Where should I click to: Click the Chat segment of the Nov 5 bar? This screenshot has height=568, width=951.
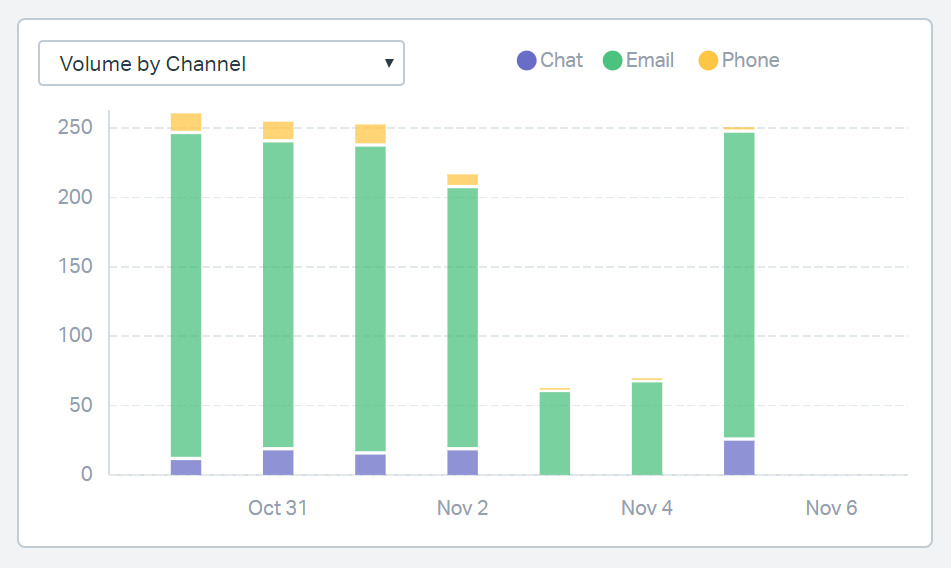click(x=739, y=457)
